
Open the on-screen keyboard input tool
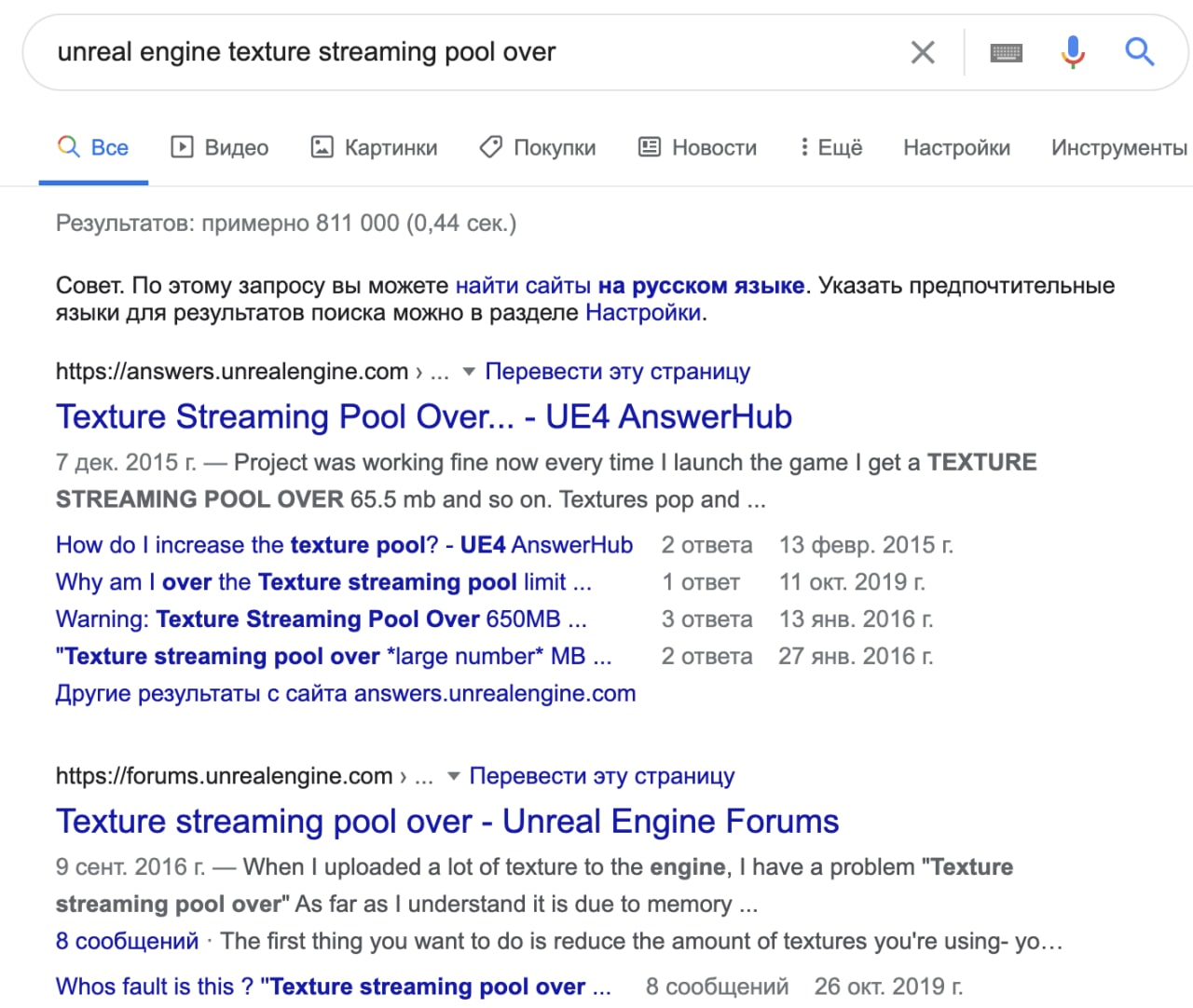click(1006, 53)
